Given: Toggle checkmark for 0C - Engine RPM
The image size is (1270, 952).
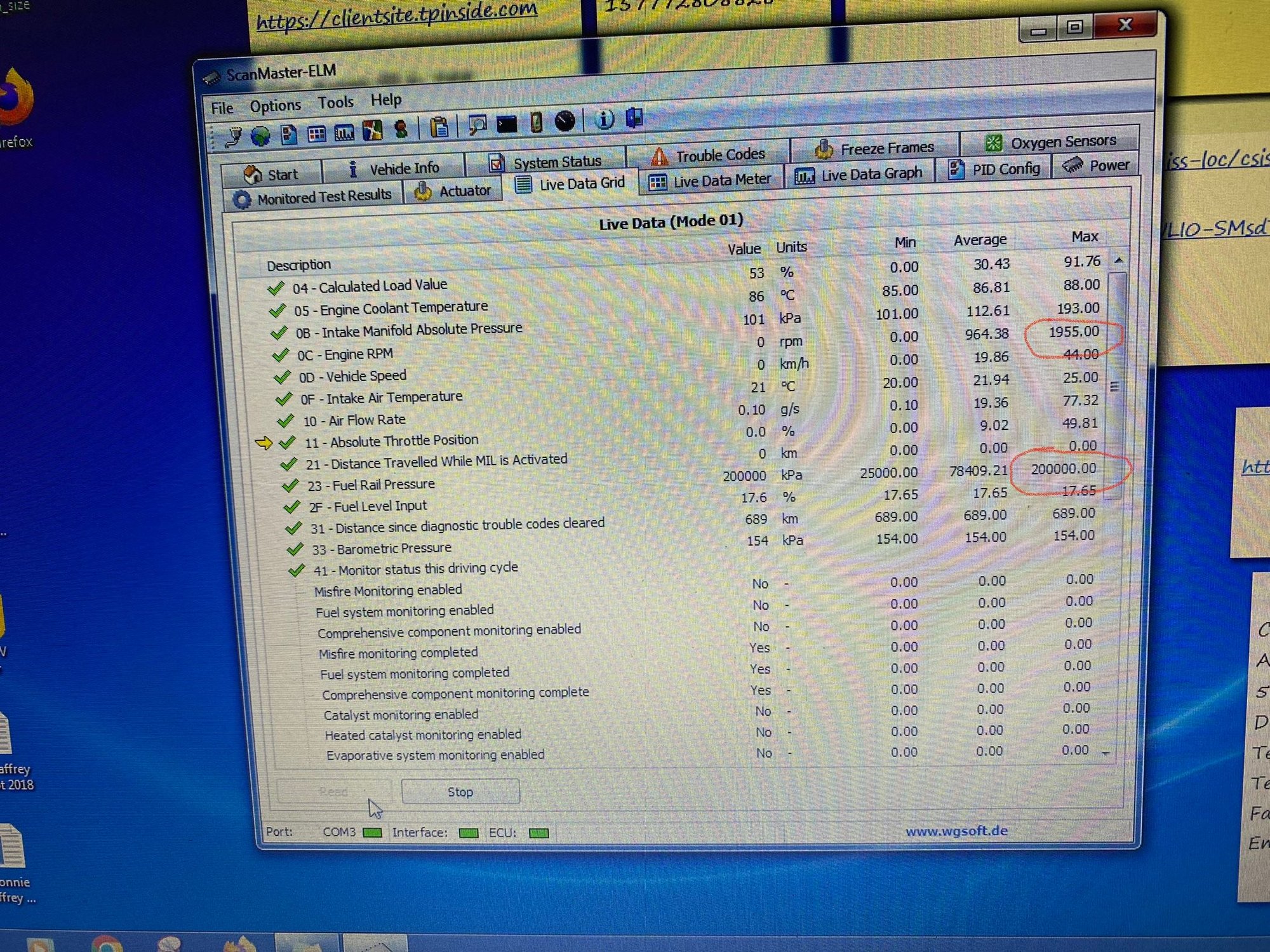Looking at the screenshot, I should [x=281, y=355].
